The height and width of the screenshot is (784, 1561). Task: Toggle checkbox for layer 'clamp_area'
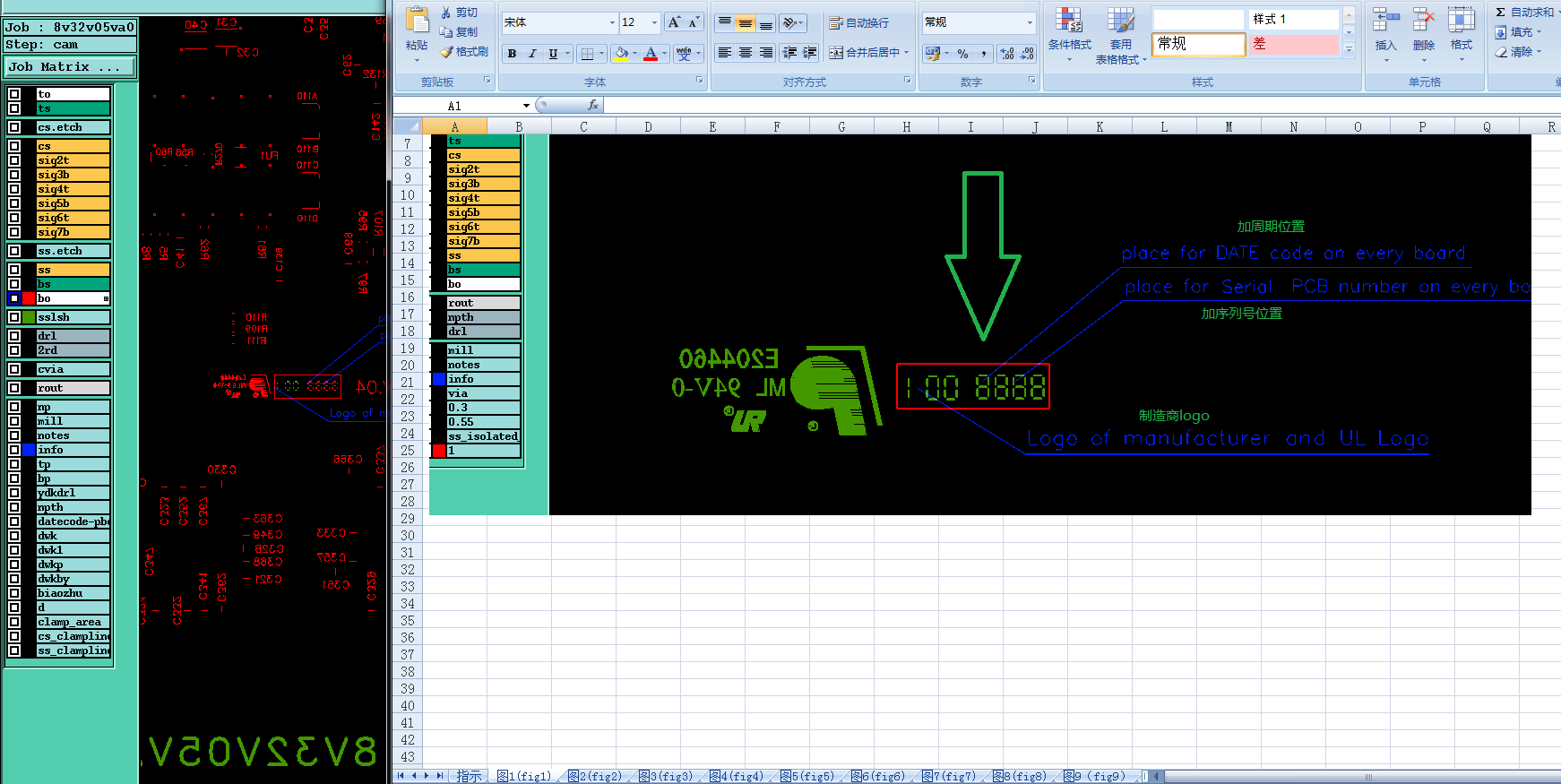click(x=14, y=622)
